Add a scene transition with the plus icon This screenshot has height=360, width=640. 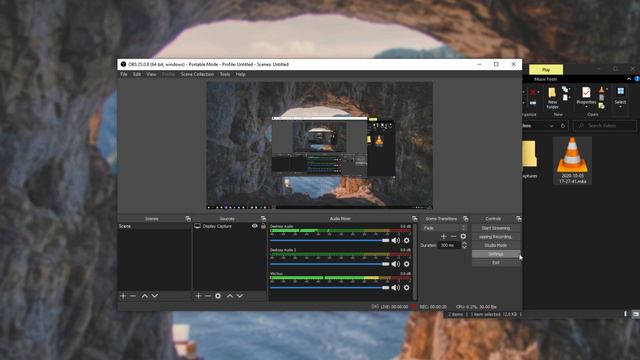[x=444, y=236]
